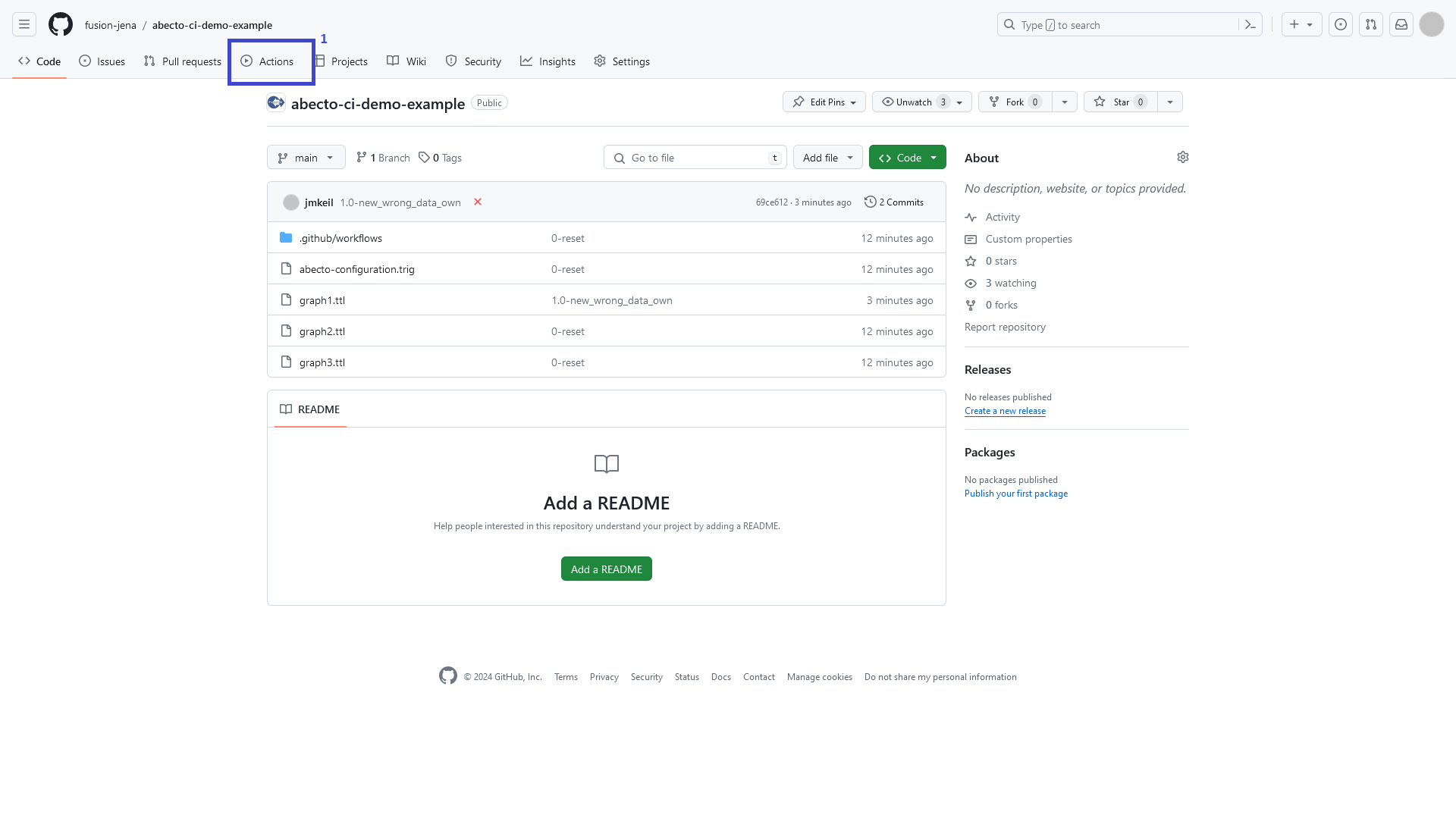Viewport: 1456px width, 815px height.
Task: Click the Releases heading link
Action: 987,369
